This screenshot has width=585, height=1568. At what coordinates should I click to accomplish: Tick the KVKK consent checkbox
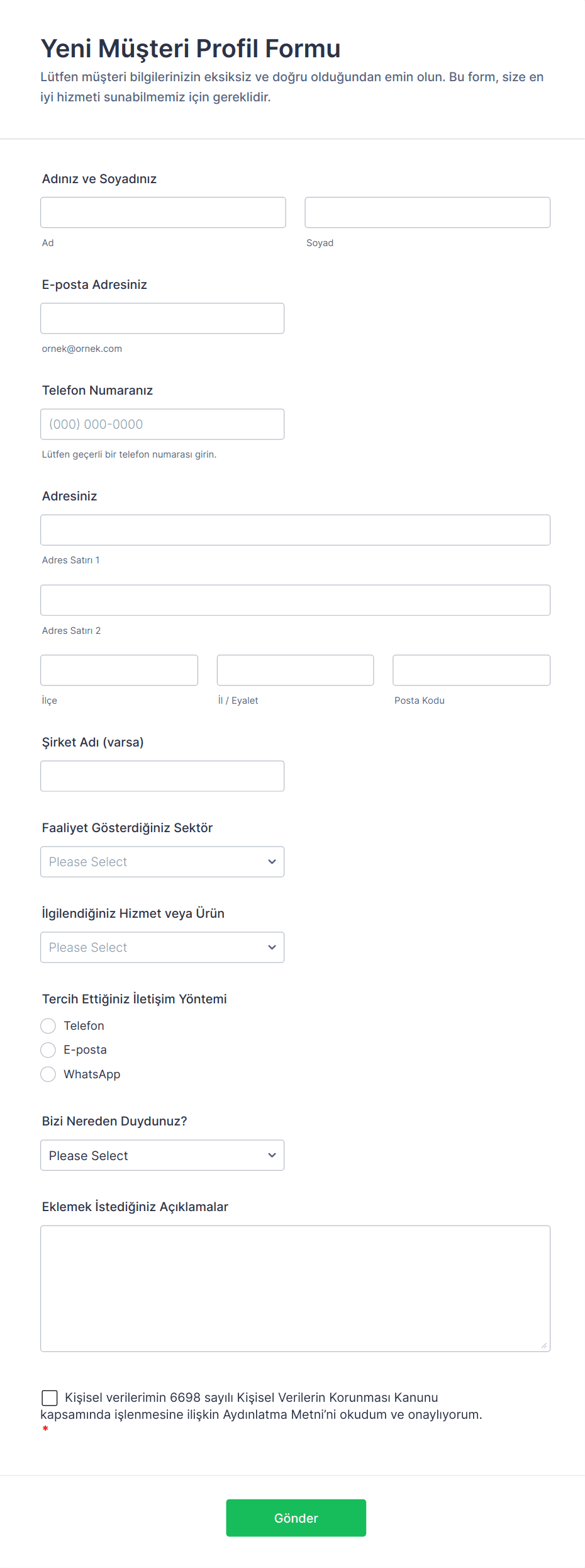click(50, 1398)
